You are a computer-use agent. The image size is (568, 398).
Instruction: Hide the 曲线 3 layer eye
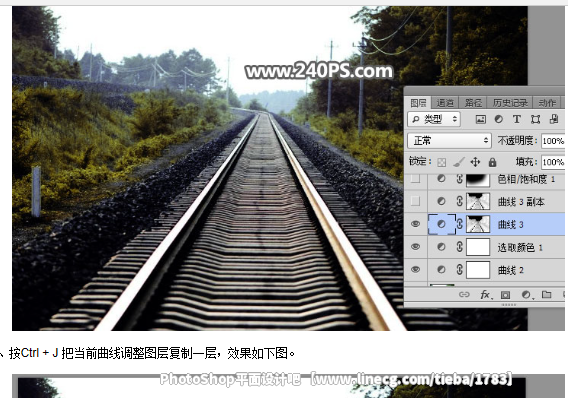(x=415, y=224)
